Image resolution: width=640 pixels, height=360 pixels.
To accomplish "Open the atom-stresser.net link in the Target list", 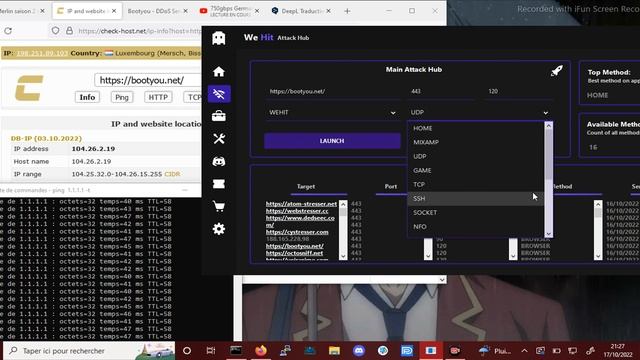I will point(301,204).
